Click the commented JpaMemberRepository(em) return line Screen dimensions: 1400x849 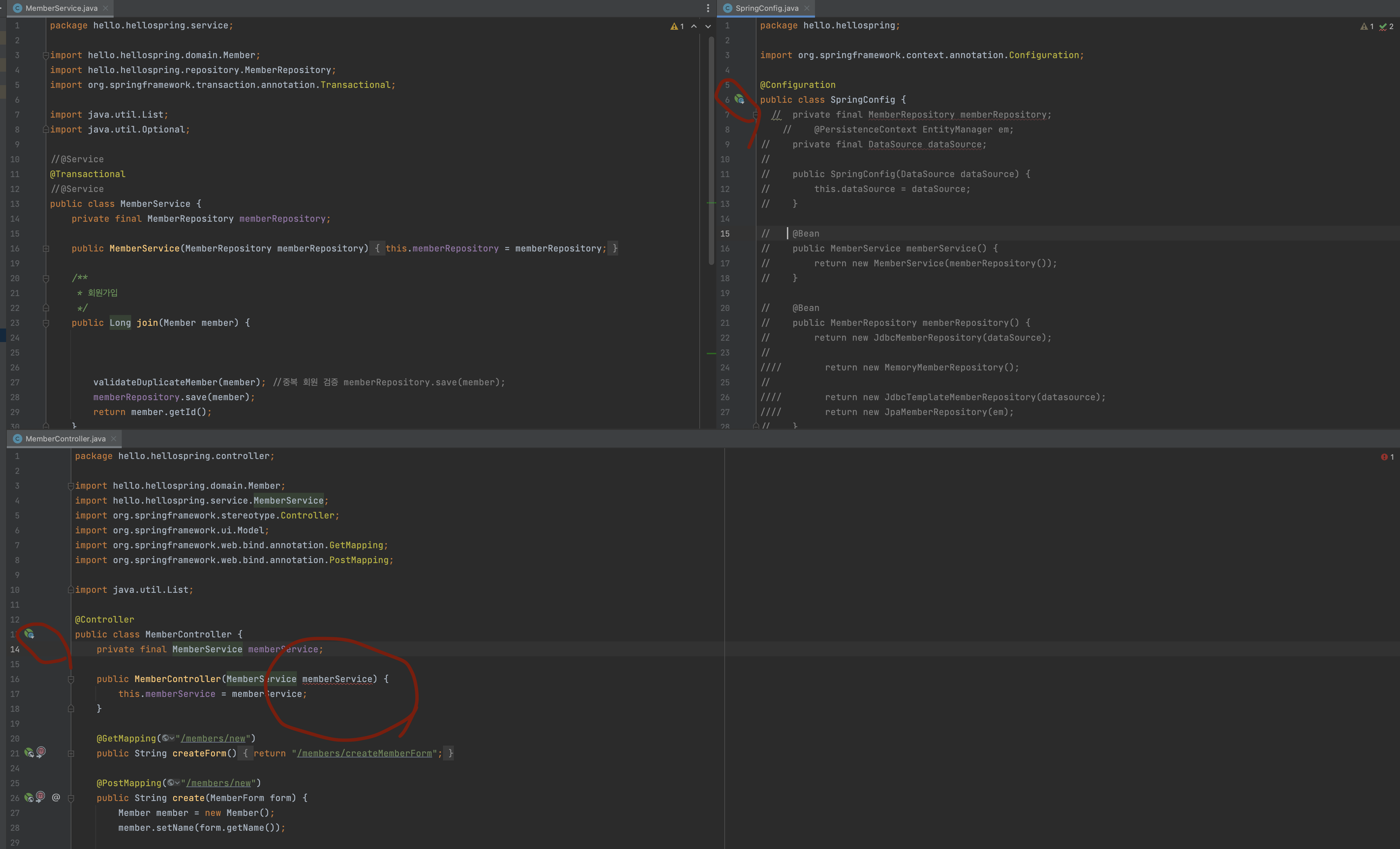[919, 412]
